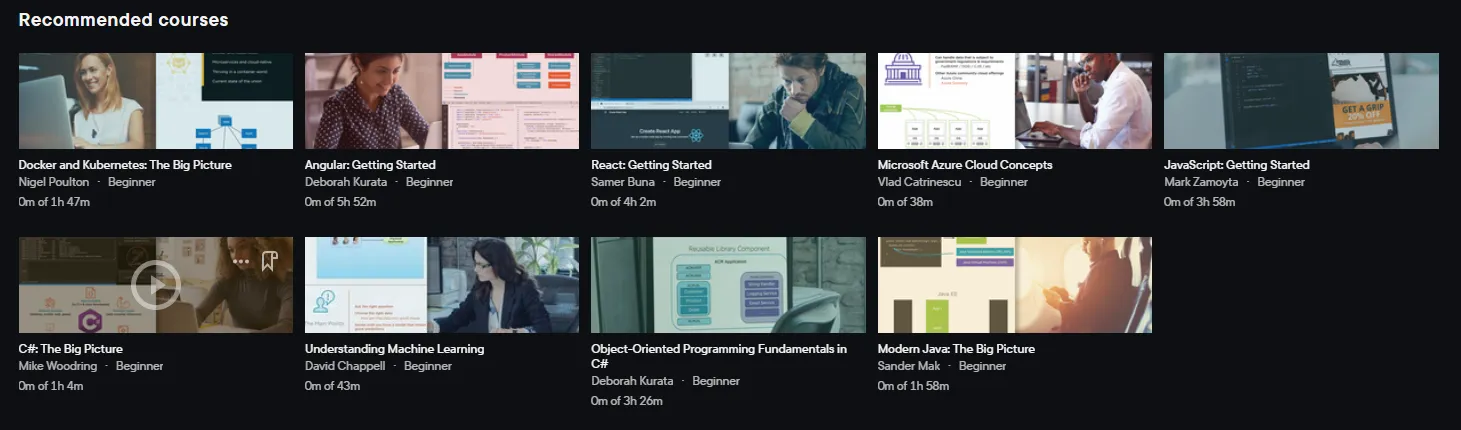Open author Mark Zamoyta's page

1201,182
